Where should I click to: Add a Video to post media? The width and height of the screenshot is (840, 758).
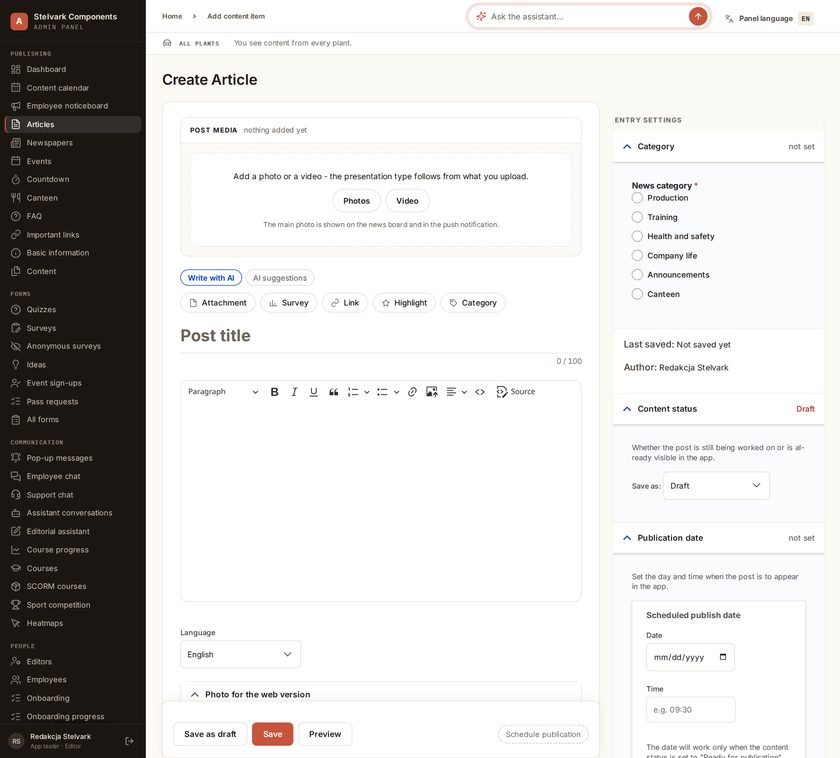(x=407, y=201)
